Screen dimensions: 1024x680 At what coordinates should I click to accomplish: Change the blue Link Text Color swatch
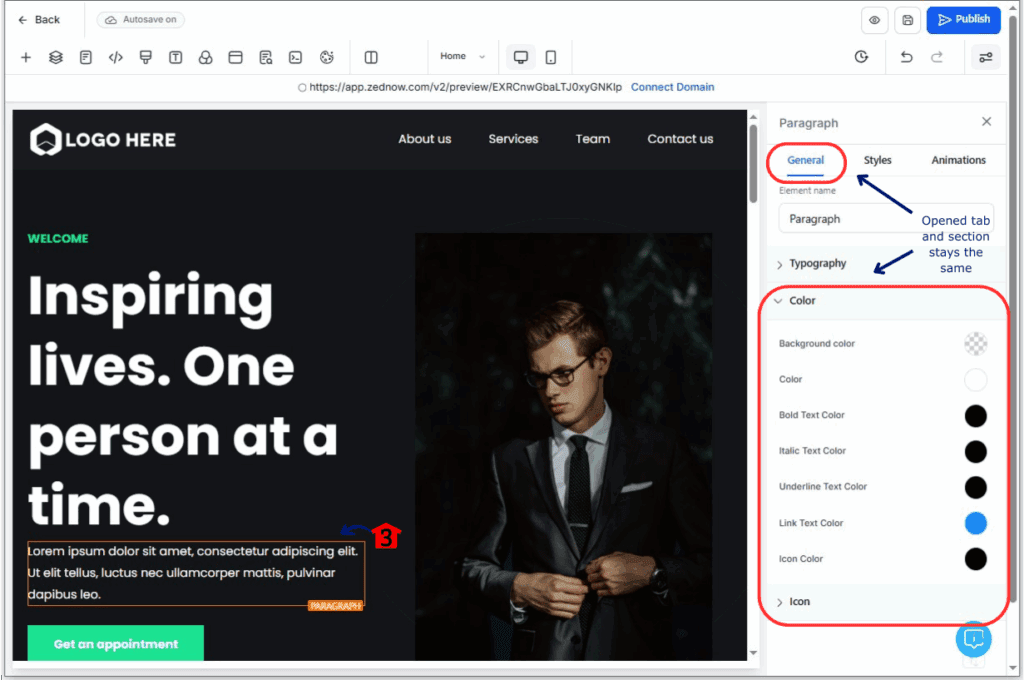(x=975, y=523)
